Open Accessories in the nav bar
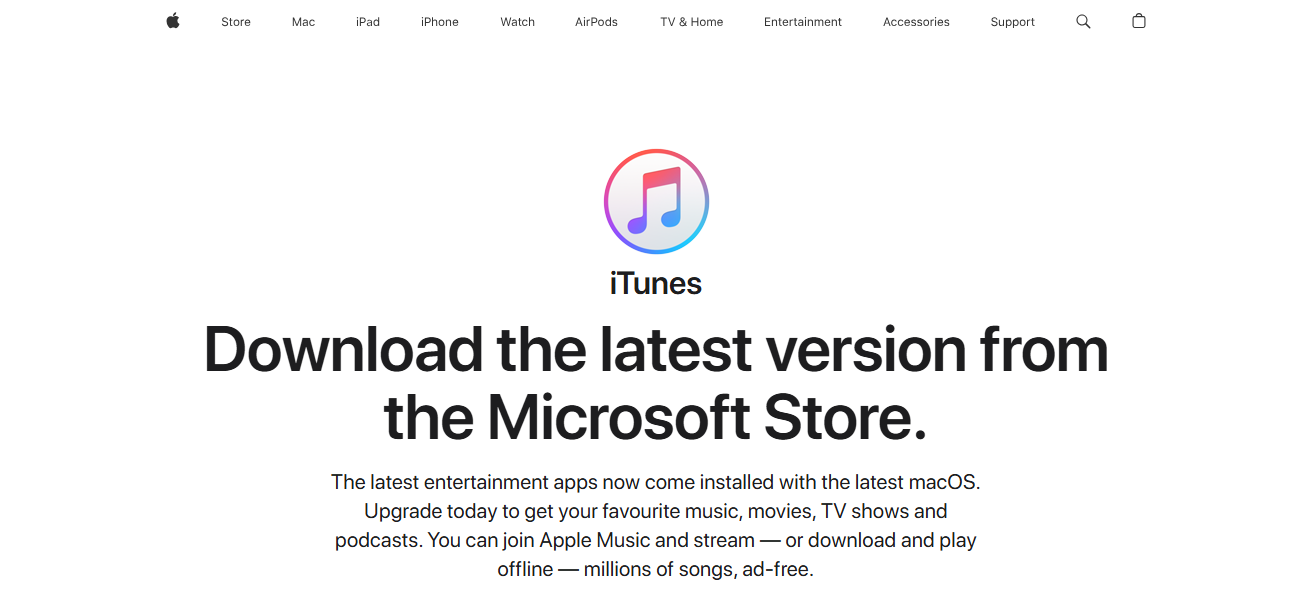 click(x=916, y=22)
